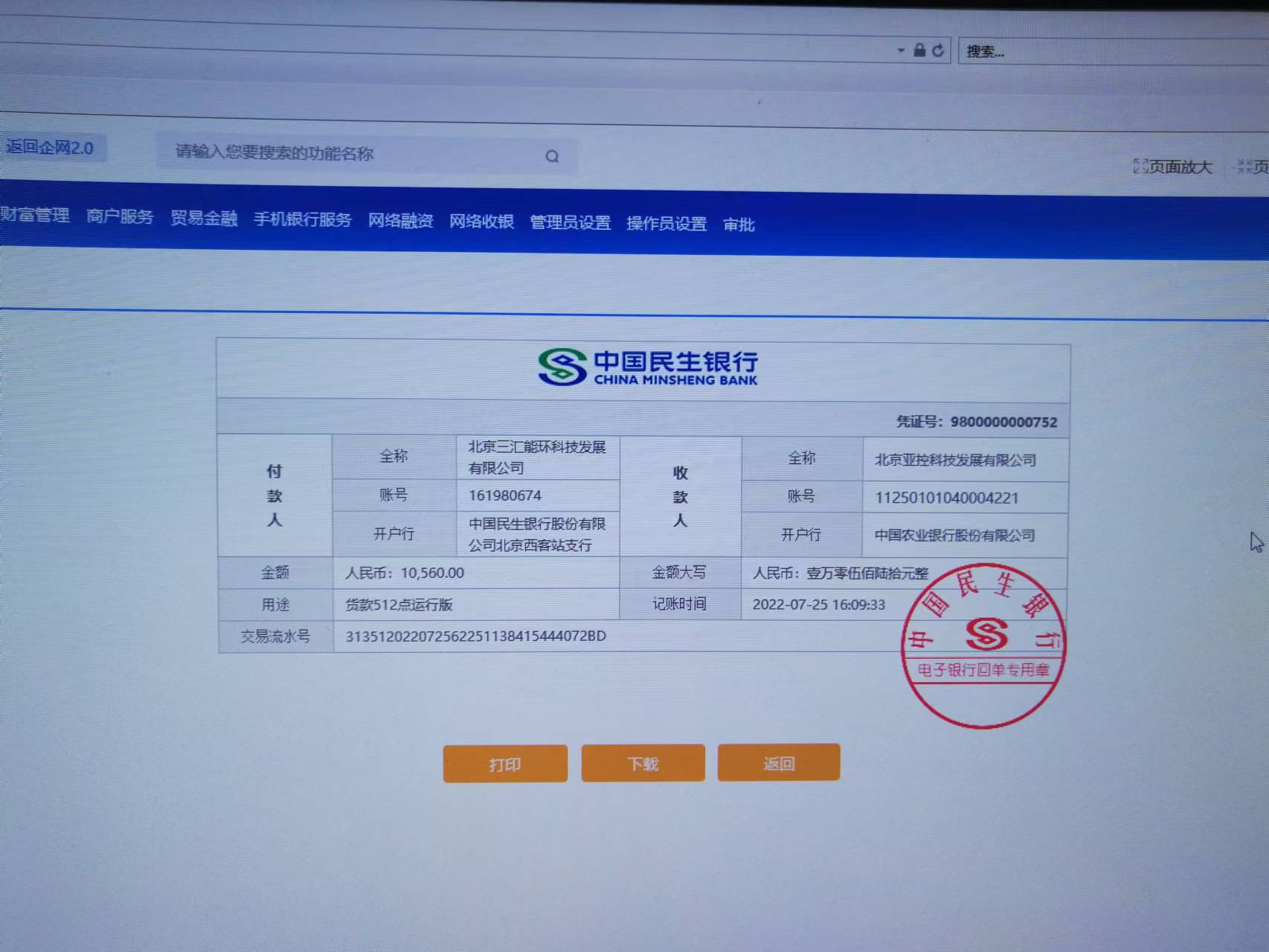Click the refresh icon in address bar

pyautogui.click(x=938, y=51)
